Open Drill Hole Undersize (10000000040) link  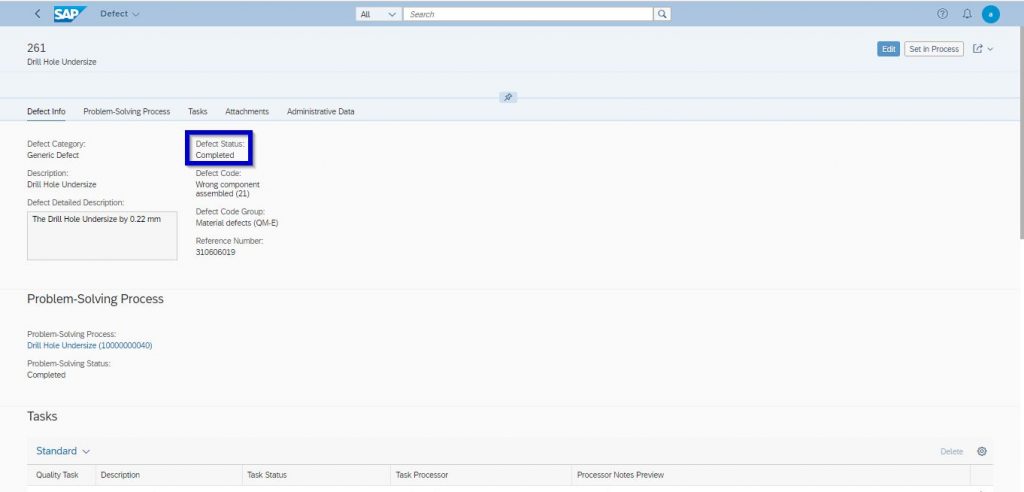[x=89, y=346]
